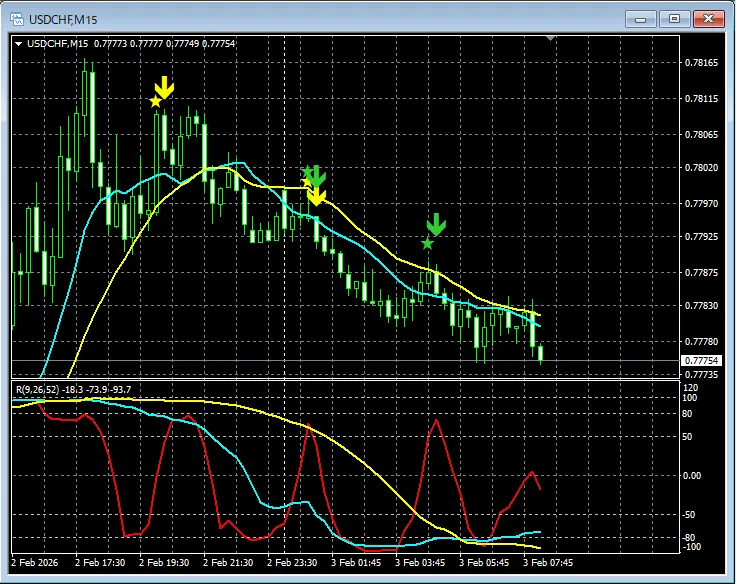Viewport: 737px width, 584px height.
Task: Click the green down-arrow above the 23:30 yellow arrow
Action: coord(316,176)
